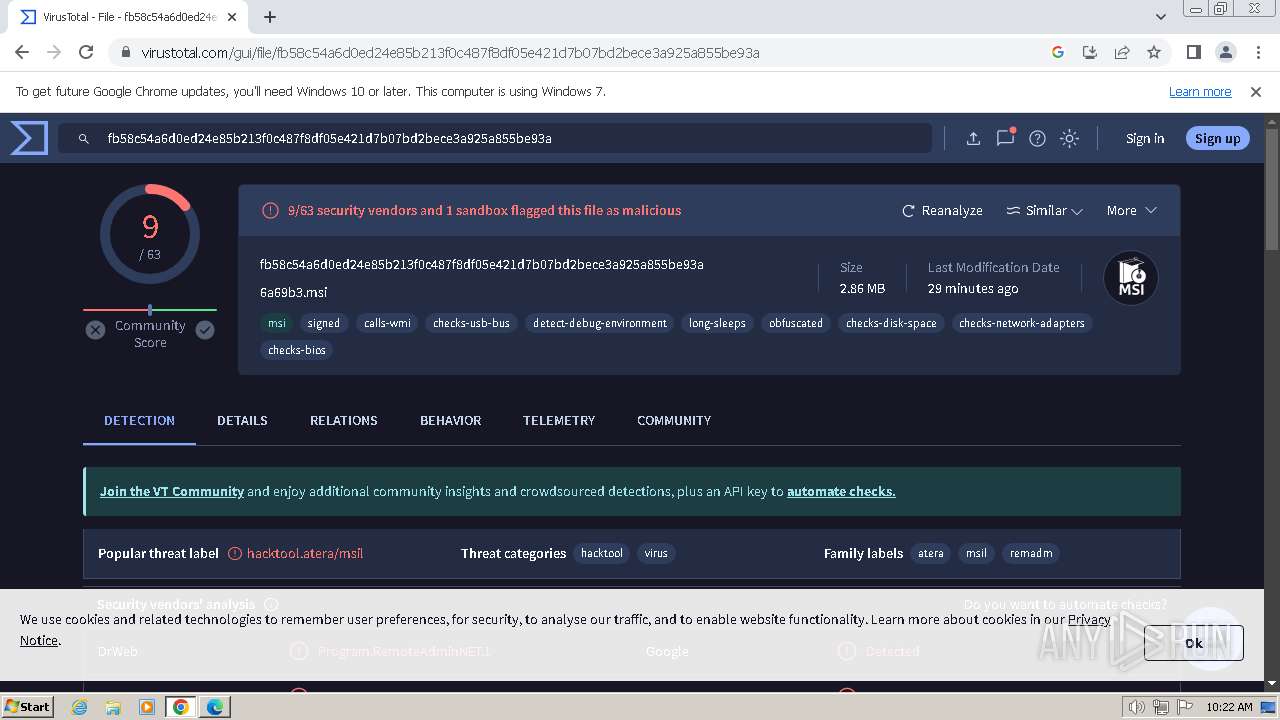Click the long-sleeps tag
The width and height of the screenshot is (1280, 720).
[717, 323]
